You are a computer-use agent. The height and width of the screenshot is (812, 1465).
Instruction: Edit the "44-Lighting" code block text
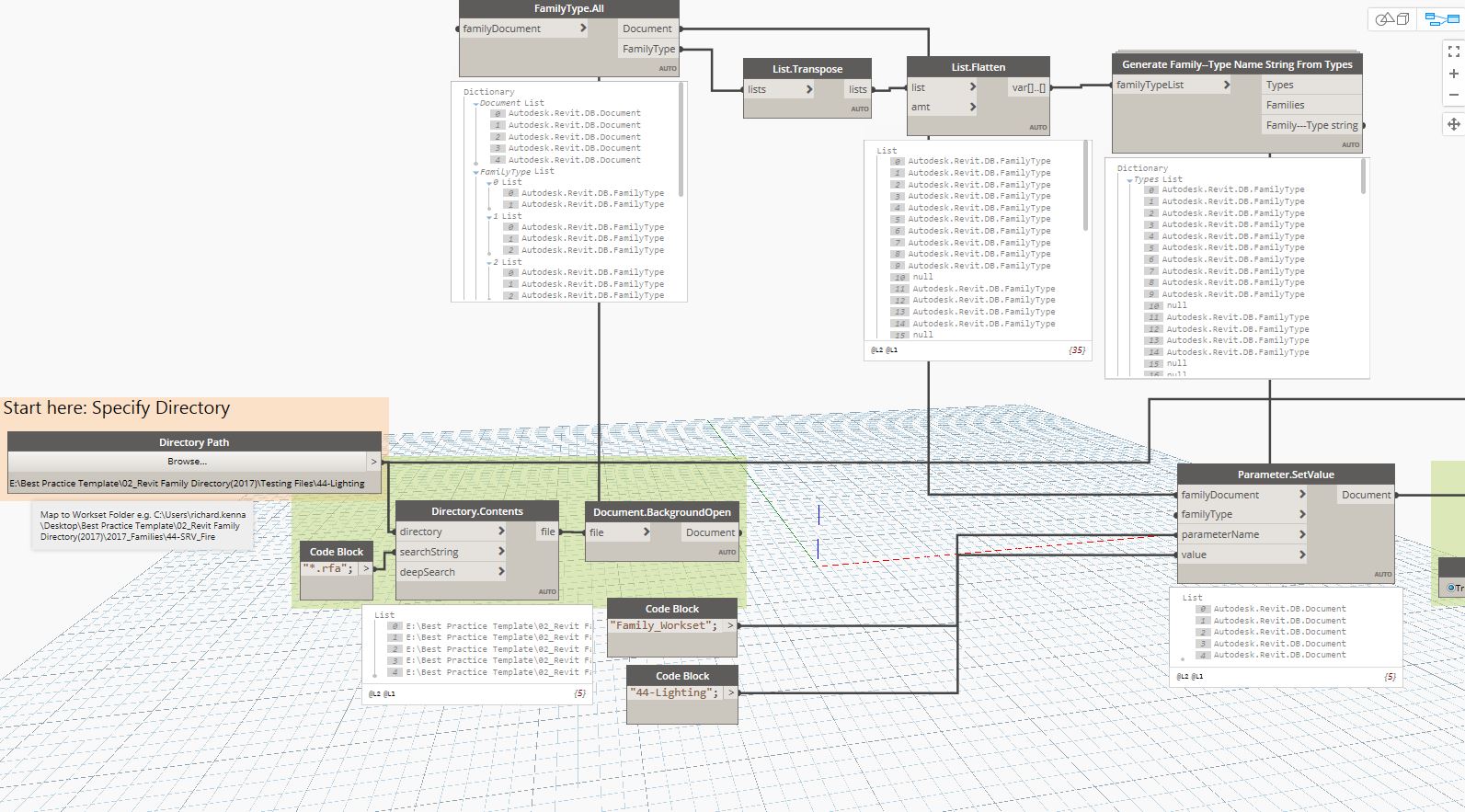point(675,692)
